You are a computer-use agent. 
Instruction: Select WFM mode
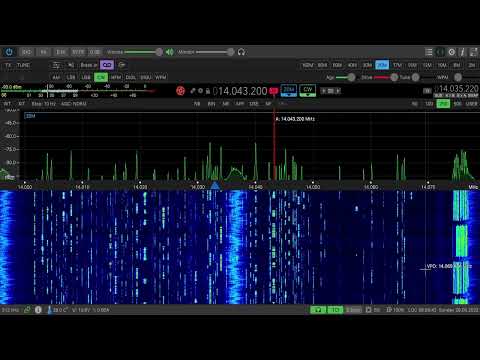tap(161, 77)
